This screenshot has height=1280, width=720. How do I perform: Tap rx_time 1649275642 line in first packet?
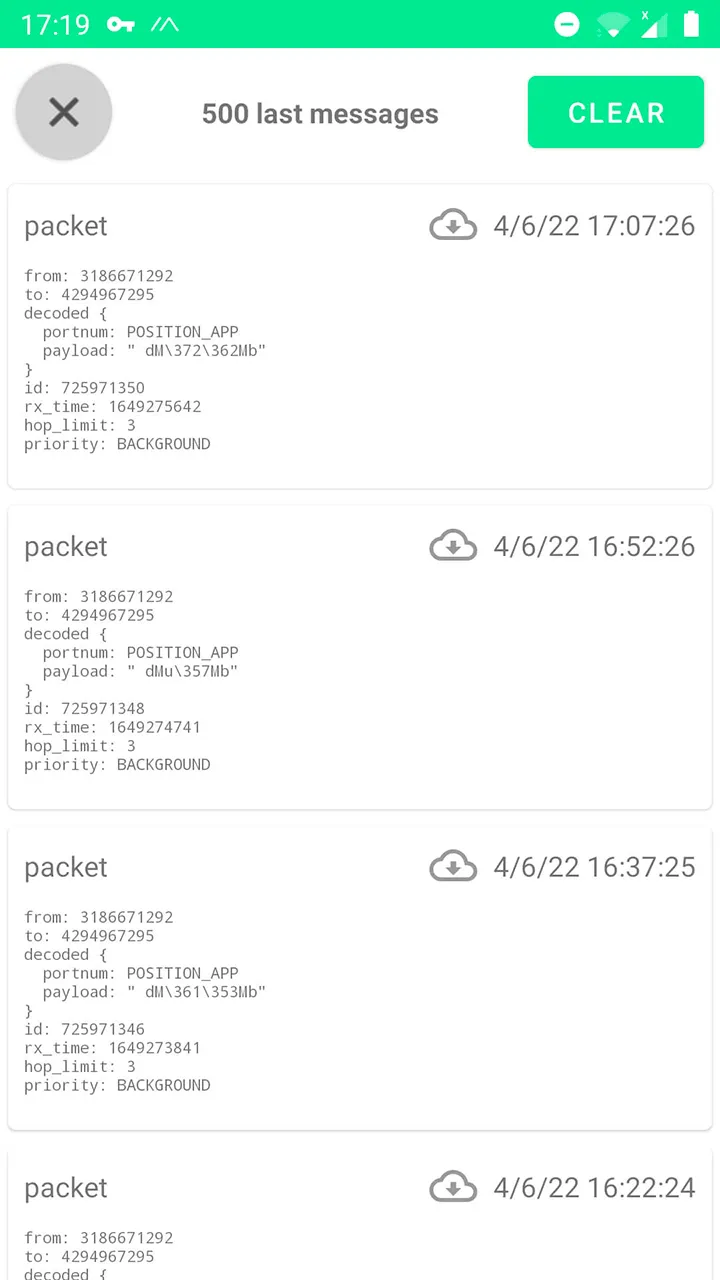[113, 407]
